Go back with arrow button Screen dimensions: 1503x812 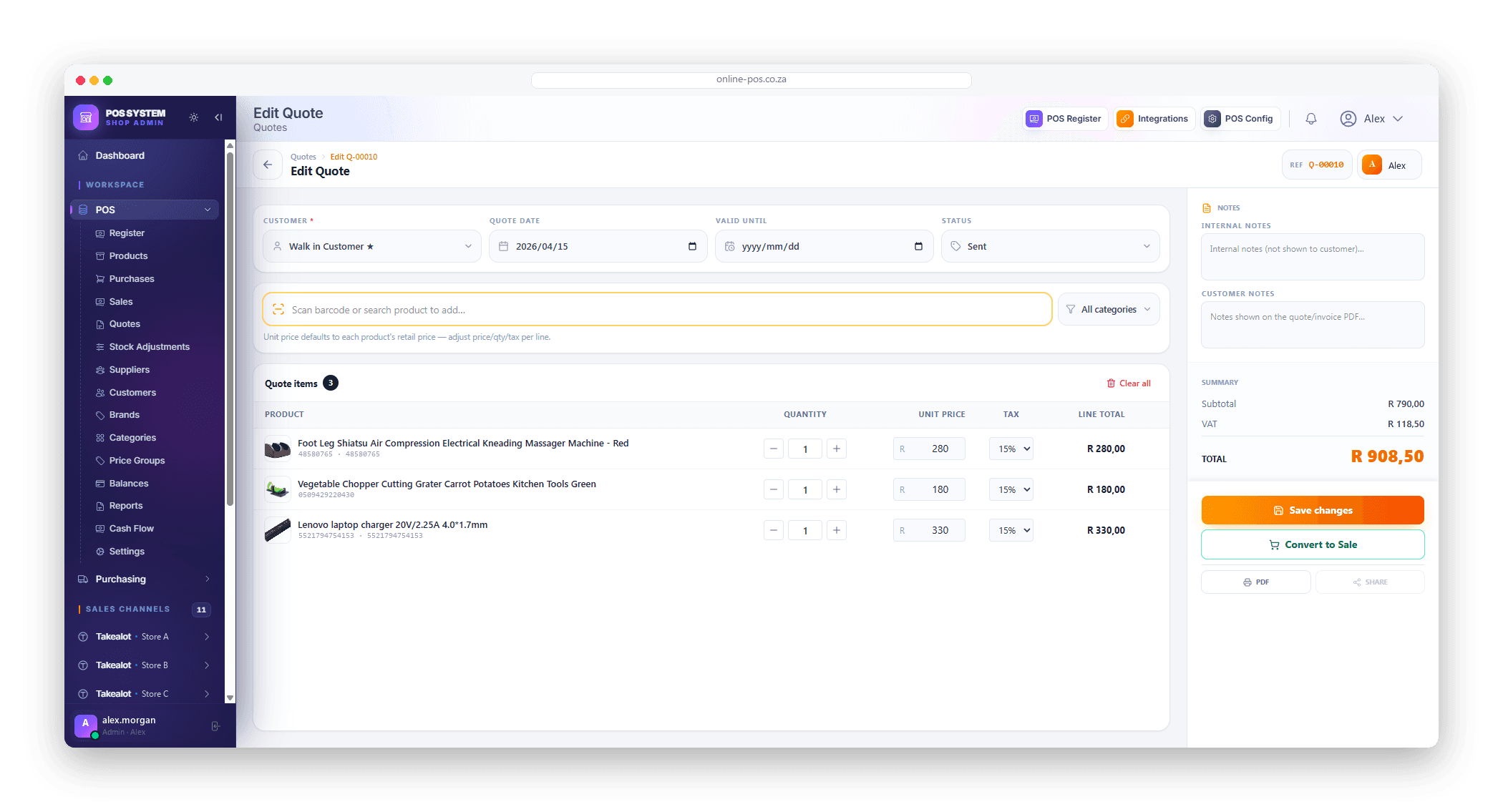point(268,165)
